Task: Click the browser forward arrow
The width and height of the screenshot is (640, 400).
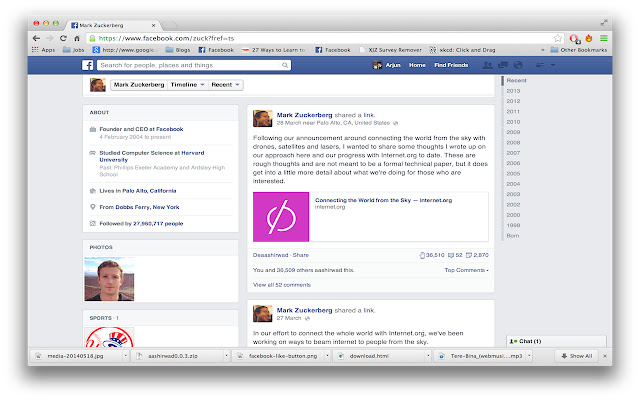Action: click(x=50, y=38)
